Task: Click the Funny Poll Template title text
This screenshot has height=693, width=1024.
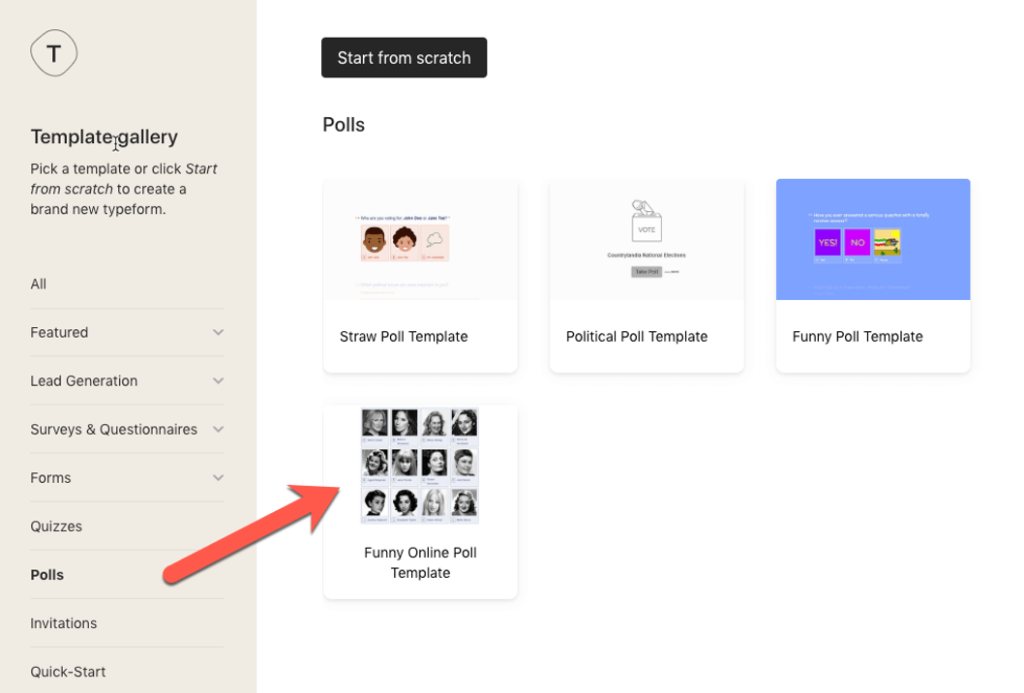Action: click(857, 337)
